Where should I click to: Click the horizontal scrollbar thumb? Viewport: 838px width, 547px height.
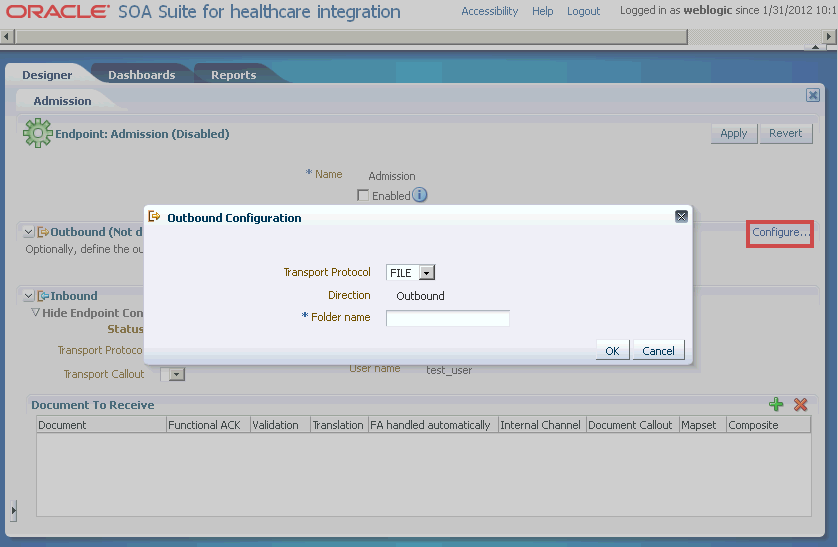[352, 37]
